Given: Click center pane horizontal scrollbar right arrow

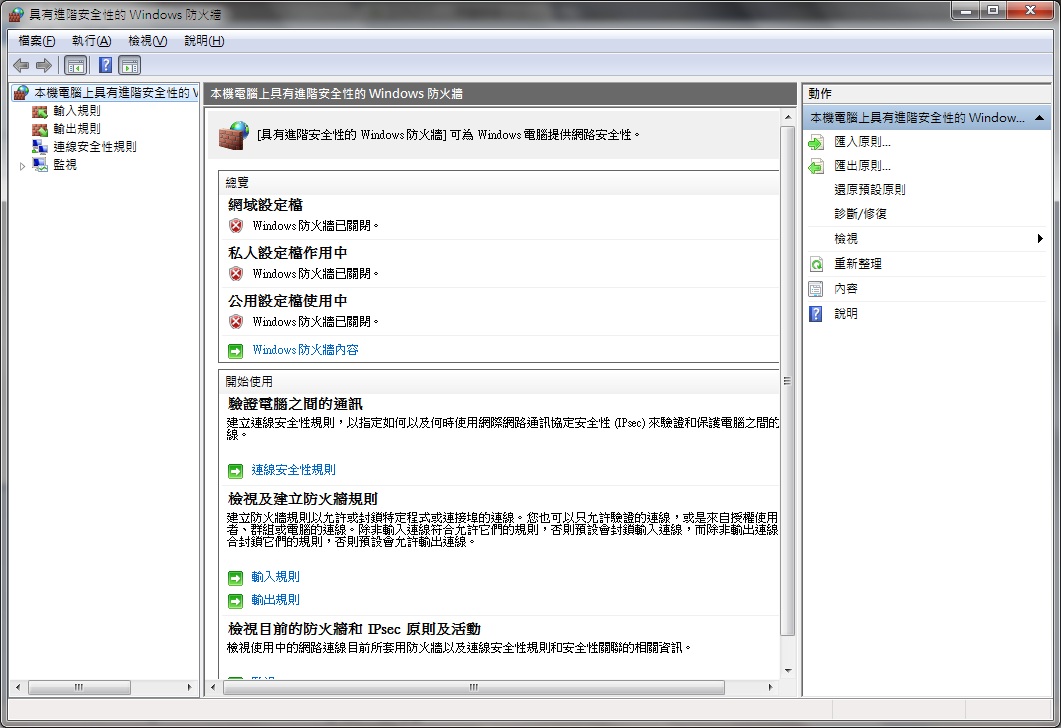Looking at the screenshot, I should [x=770, y=687].
